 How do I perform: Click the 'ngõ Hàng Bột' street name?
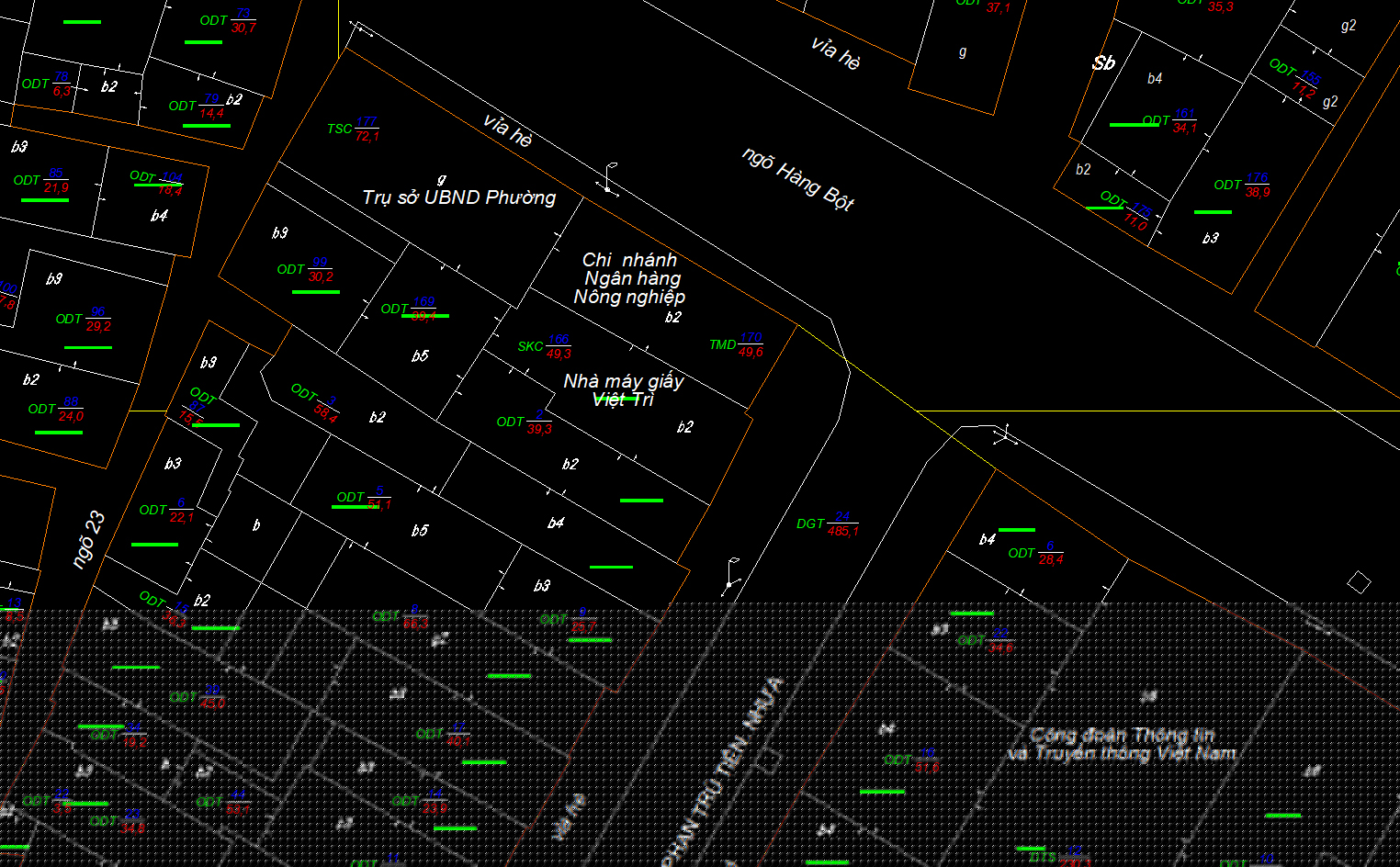click(798, 179)
